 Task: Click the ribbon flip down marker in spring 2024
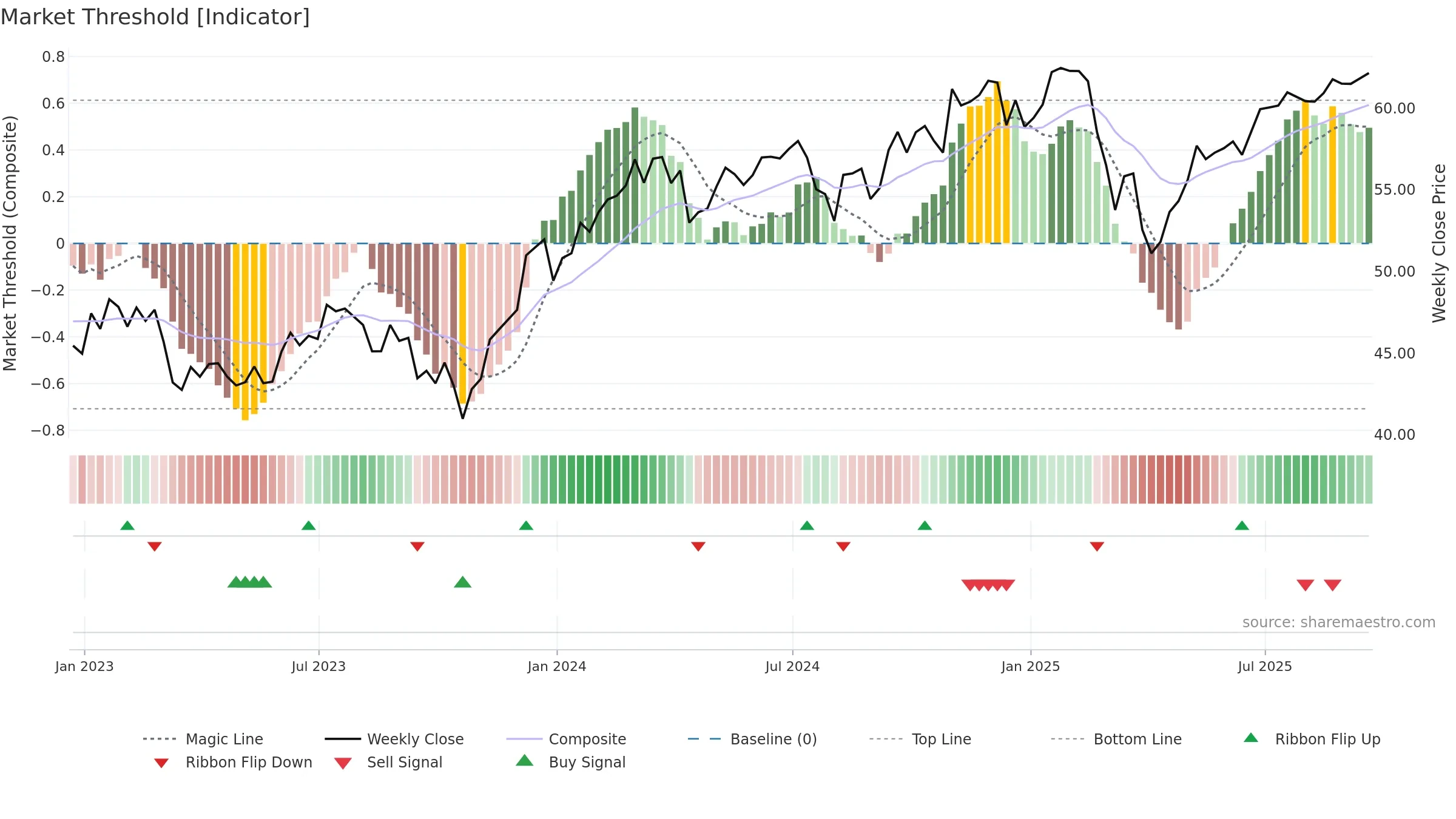698,547
